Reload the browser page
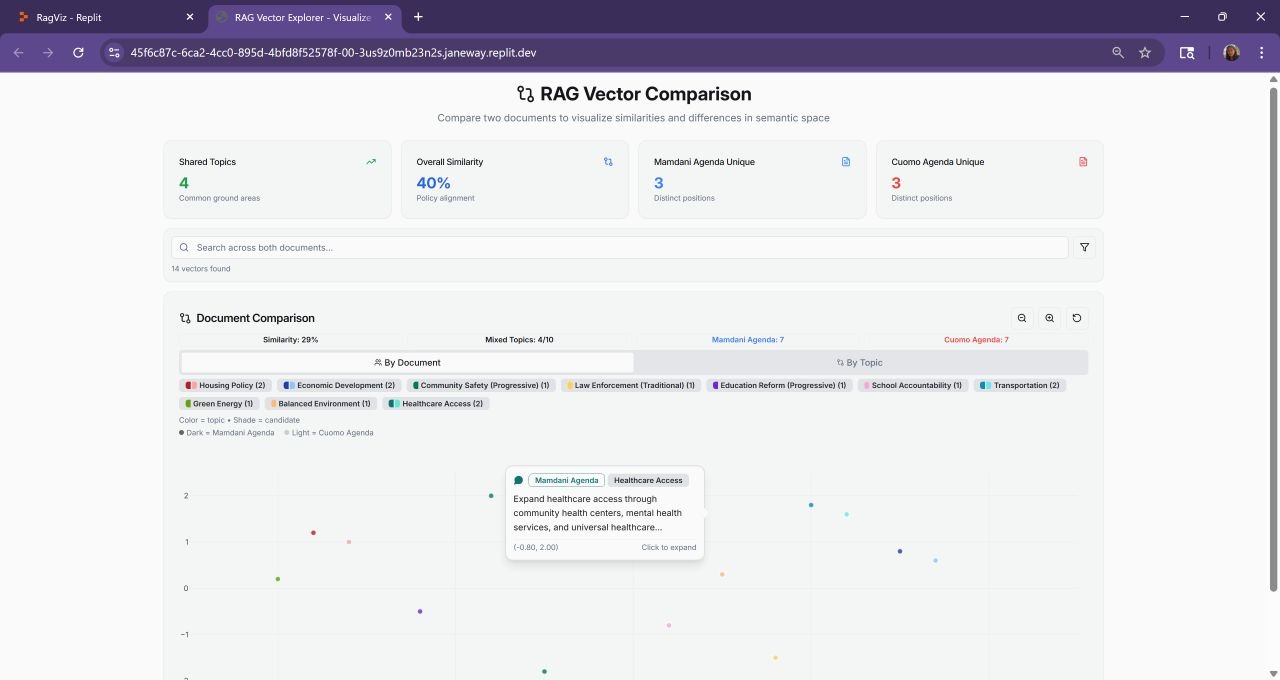The width and height of the screenshot is (1280, 680). point(78,52)
